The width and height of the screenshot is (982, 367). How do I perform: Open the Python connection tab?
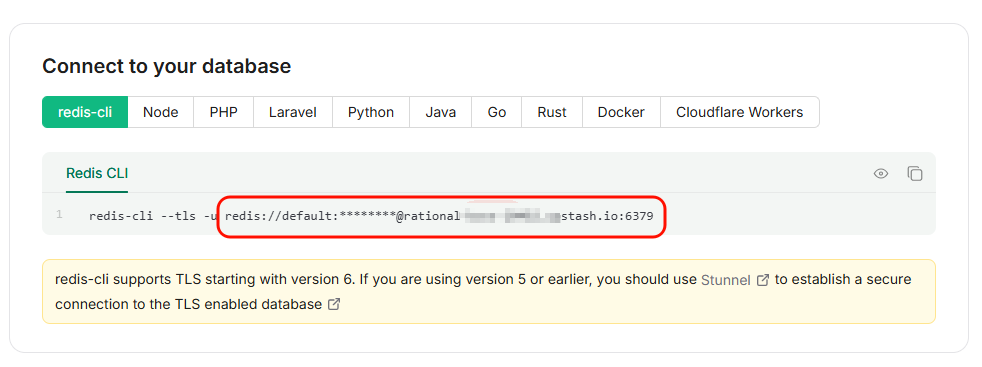[x=371, y=112]
